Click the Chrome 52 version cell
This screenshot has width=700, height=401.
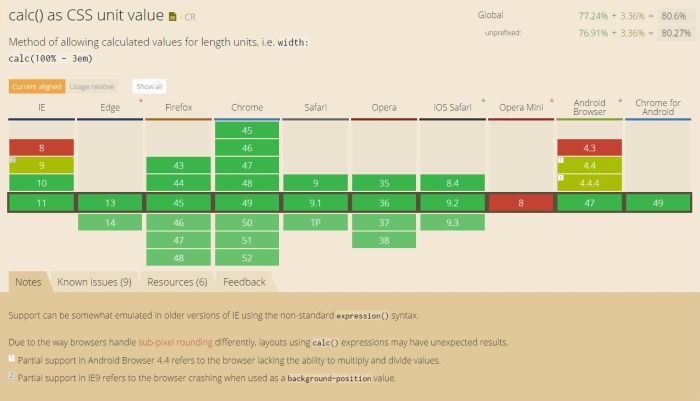click(x=247, y=258)
